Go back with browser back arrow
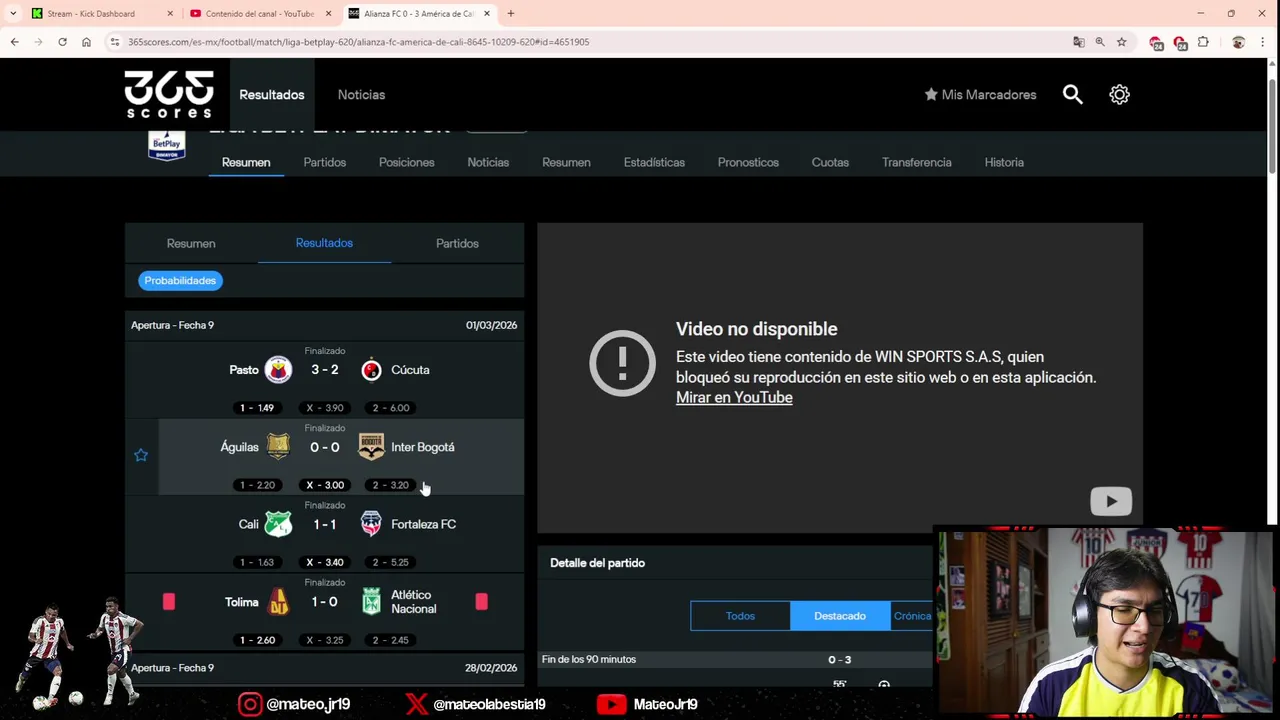1280x720 pixels. (x=14, y=42)
